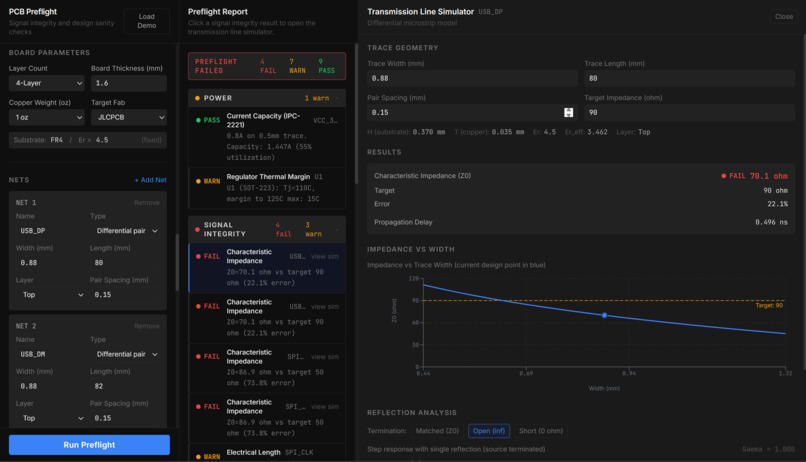Click the left panel scrollbar
Screen dimensions: 806x462
click(x=177, y=263)
